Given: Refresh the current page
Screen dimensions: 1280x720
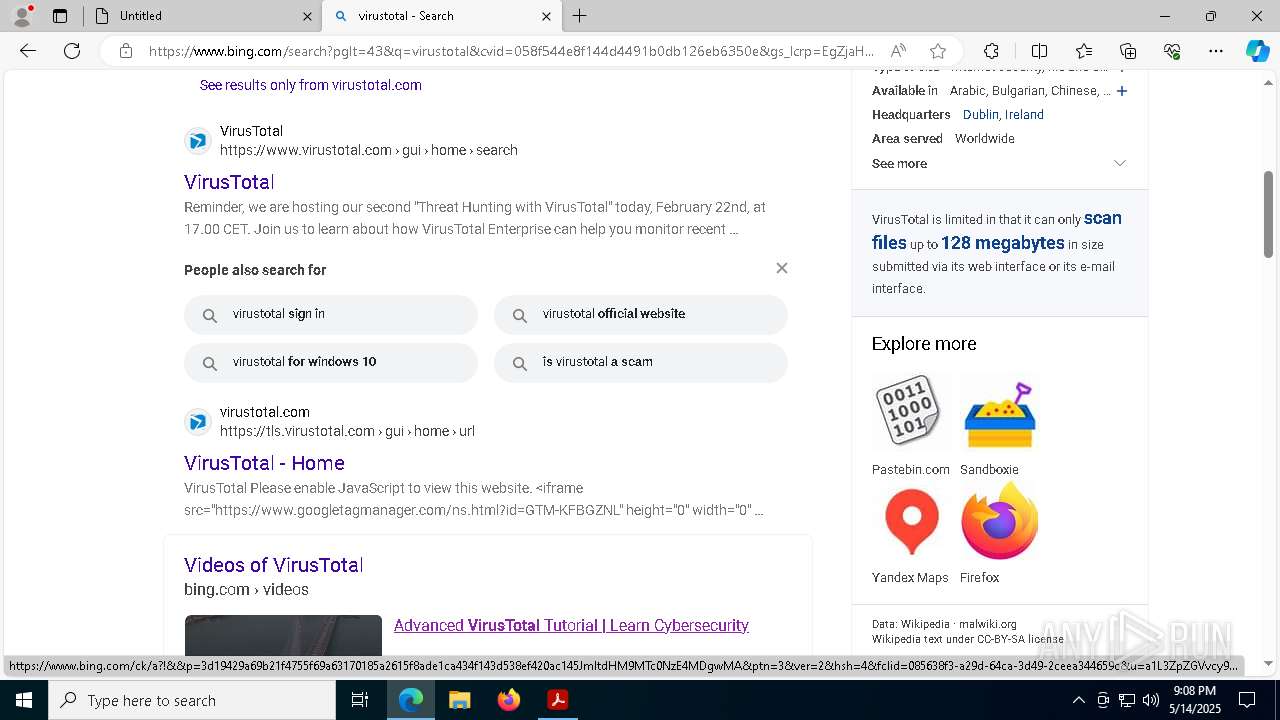Looking at the screenshot, I should (x=72, y=51).
